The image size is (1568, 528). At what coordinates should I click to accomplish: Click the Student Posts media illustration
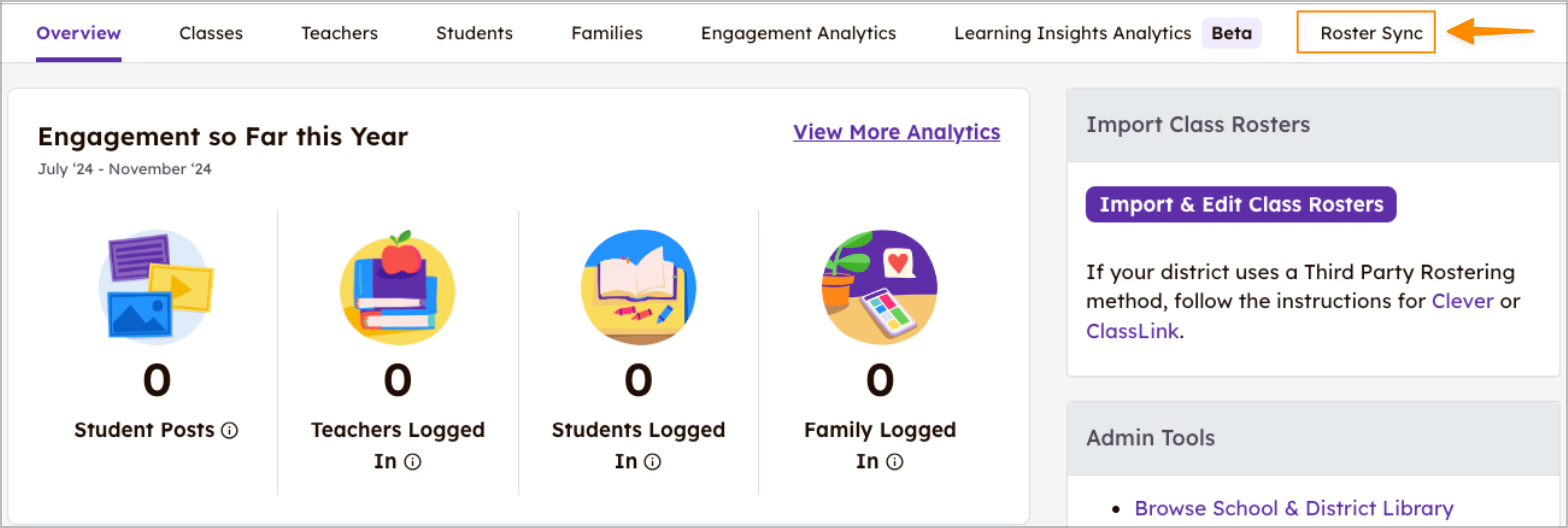click(157, 286)
